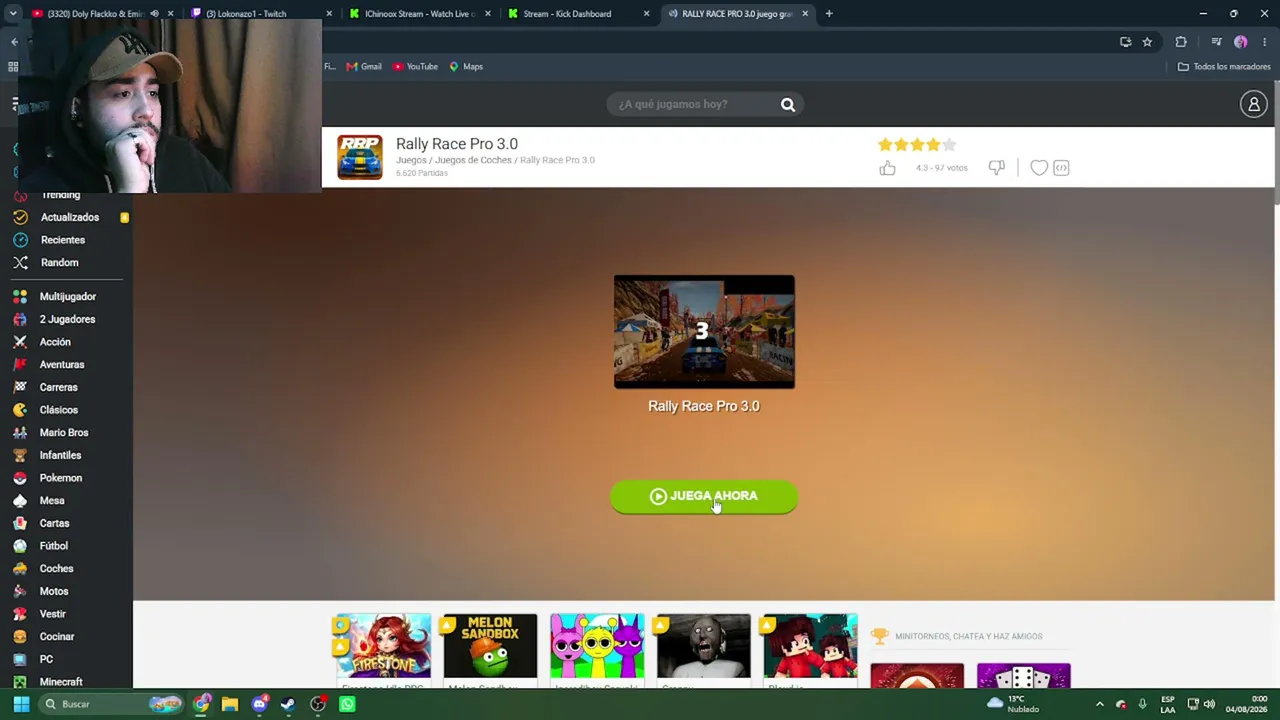The width and height of the screenshot is (1280, 720).
Task: Click the taskbar Buscar search field
Action: coord(112,704)
